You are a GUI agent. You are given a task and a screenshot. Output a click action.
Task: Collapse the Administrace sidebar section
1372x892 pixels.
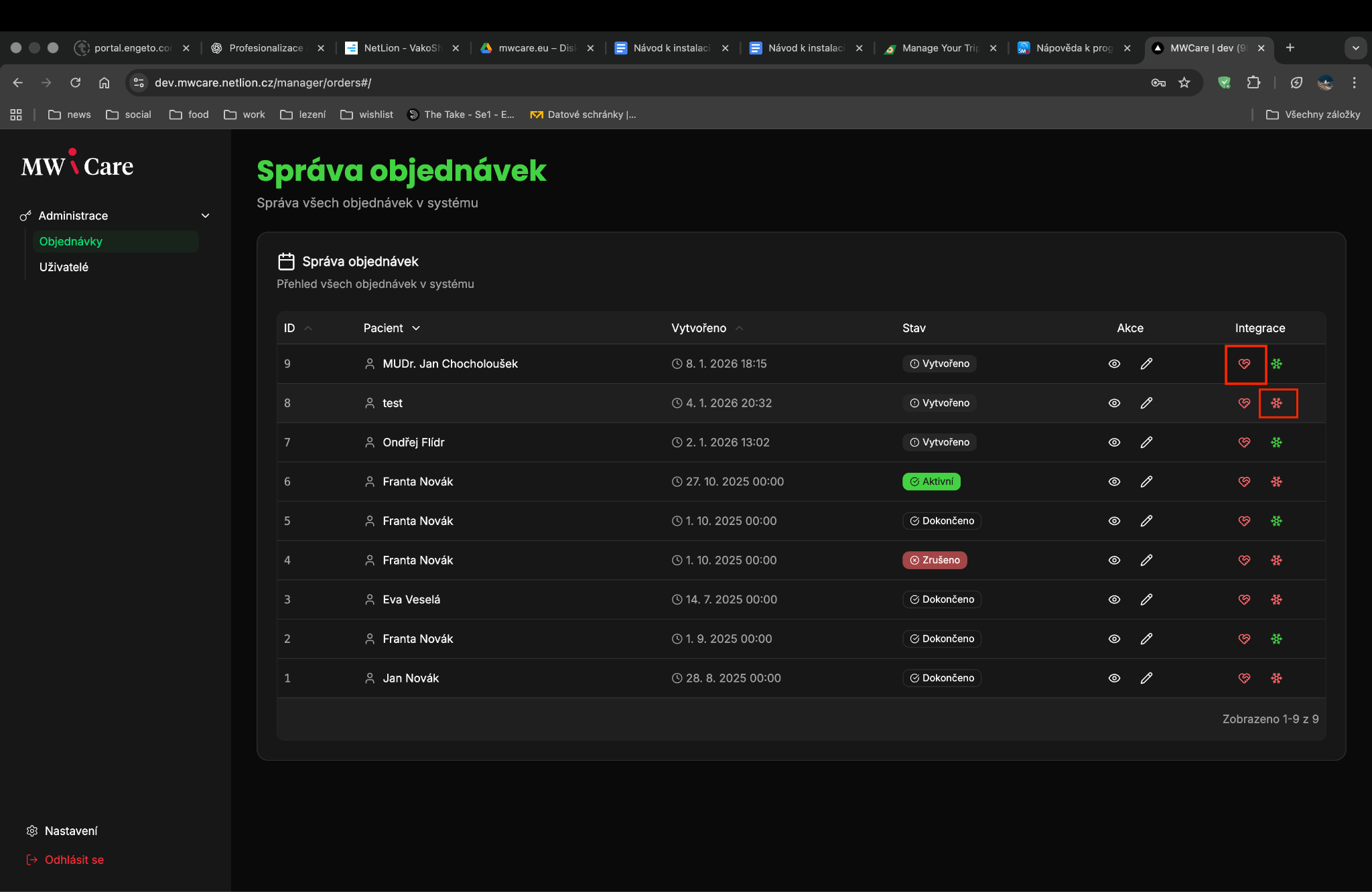(205, 216)
